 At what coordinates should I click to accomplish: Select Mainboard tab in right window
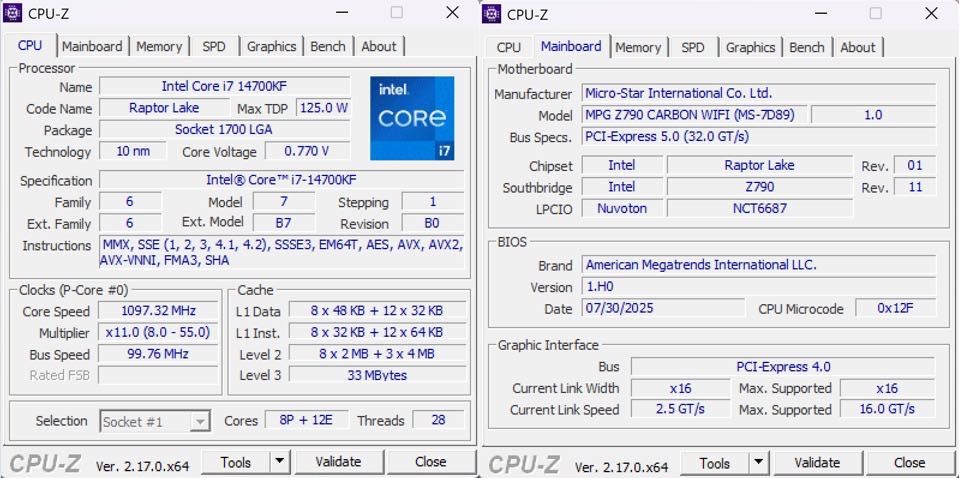click(571, 47)
